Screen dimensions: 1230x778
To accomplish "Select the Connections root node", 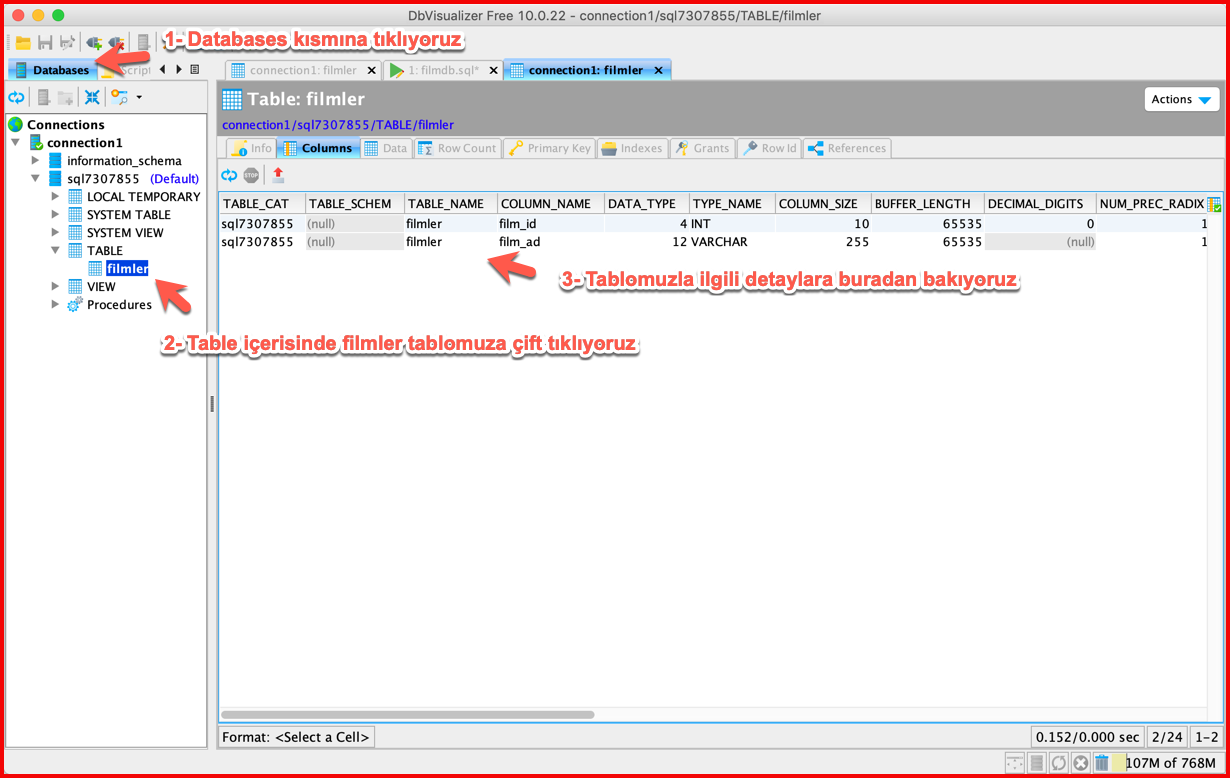I will click(x=66, y=125).
